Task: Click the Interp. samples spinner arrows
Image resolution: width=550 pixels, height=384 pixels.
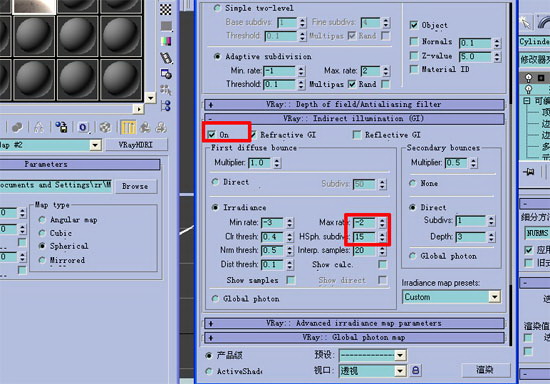Action: 382,250
